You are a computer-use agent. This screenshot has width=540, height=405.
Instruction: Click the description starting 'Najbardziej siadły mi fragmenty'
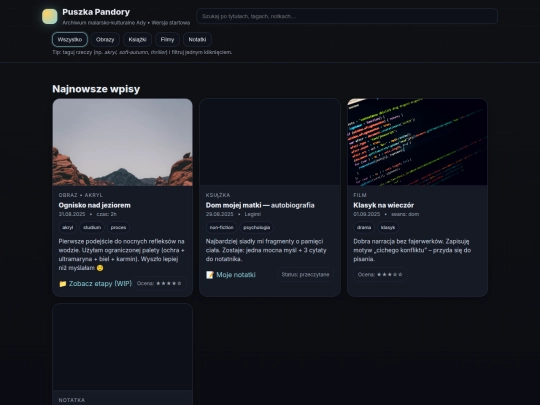click(266, 250)
